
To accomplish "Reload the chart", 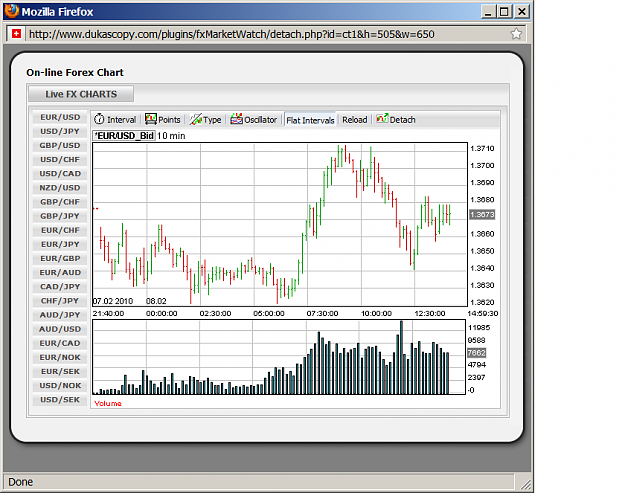I will pyautogui.click(x=354, y=120).
